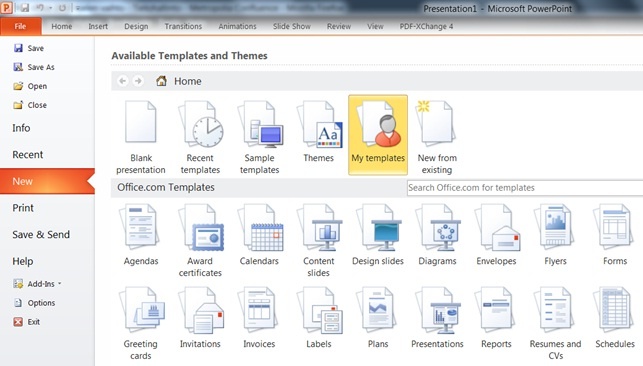Open Recent templates
The height and width of the screenshot is (366, 643).
200,137
